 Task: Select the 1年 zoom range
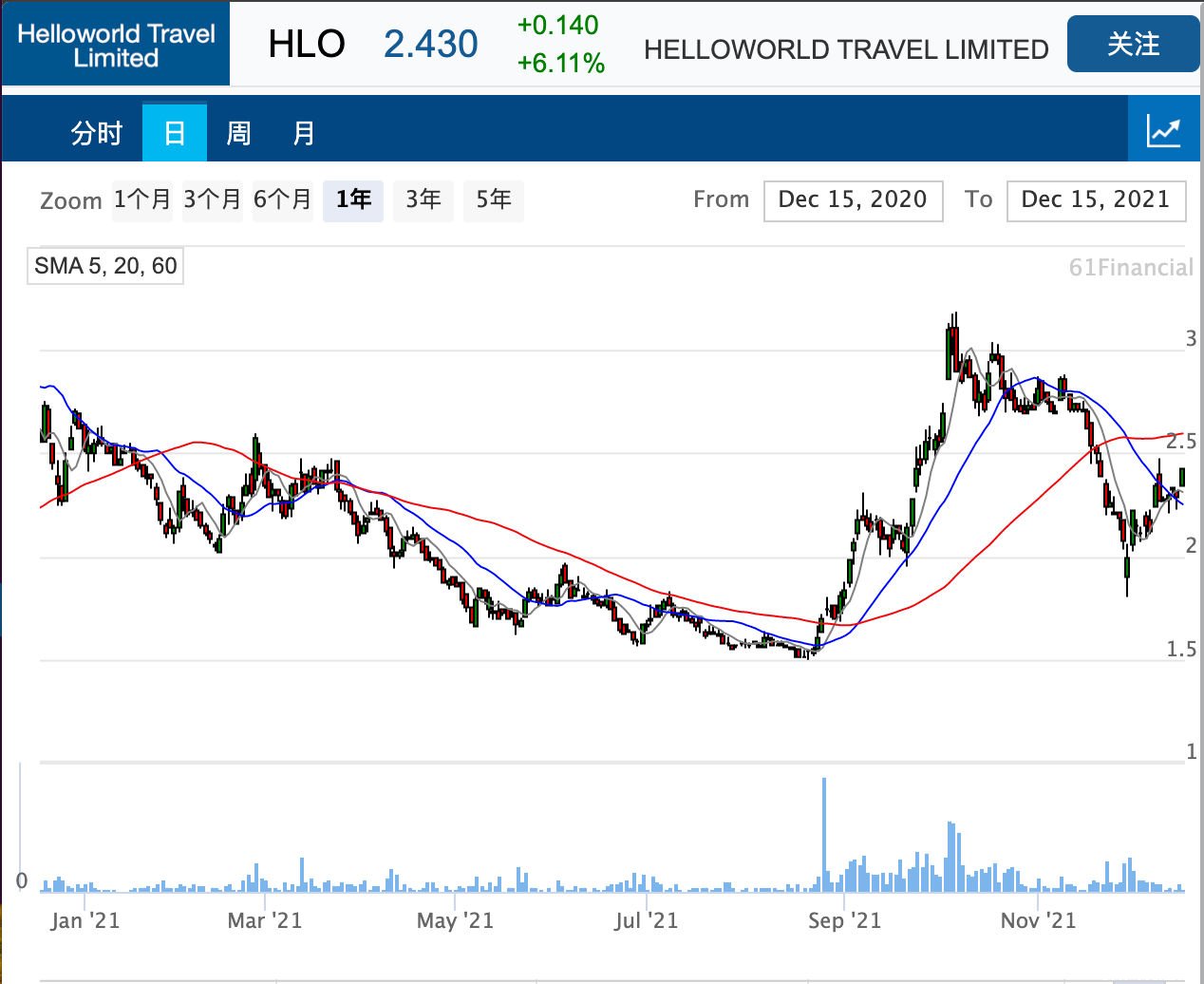click(x=353, y=200)
